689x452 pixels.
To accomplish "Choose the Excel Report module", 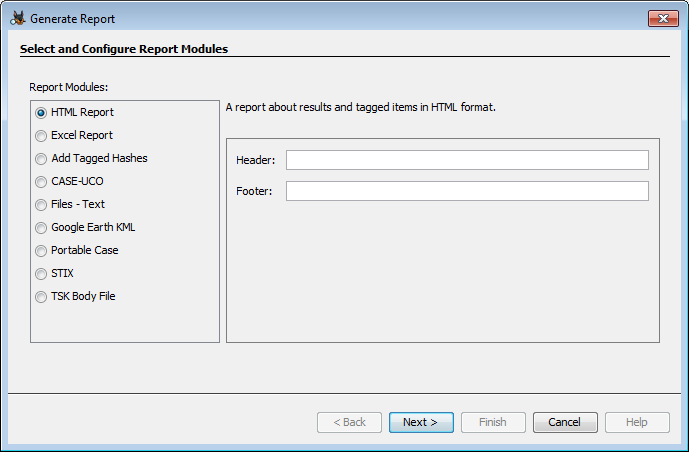I will [41, 135].
